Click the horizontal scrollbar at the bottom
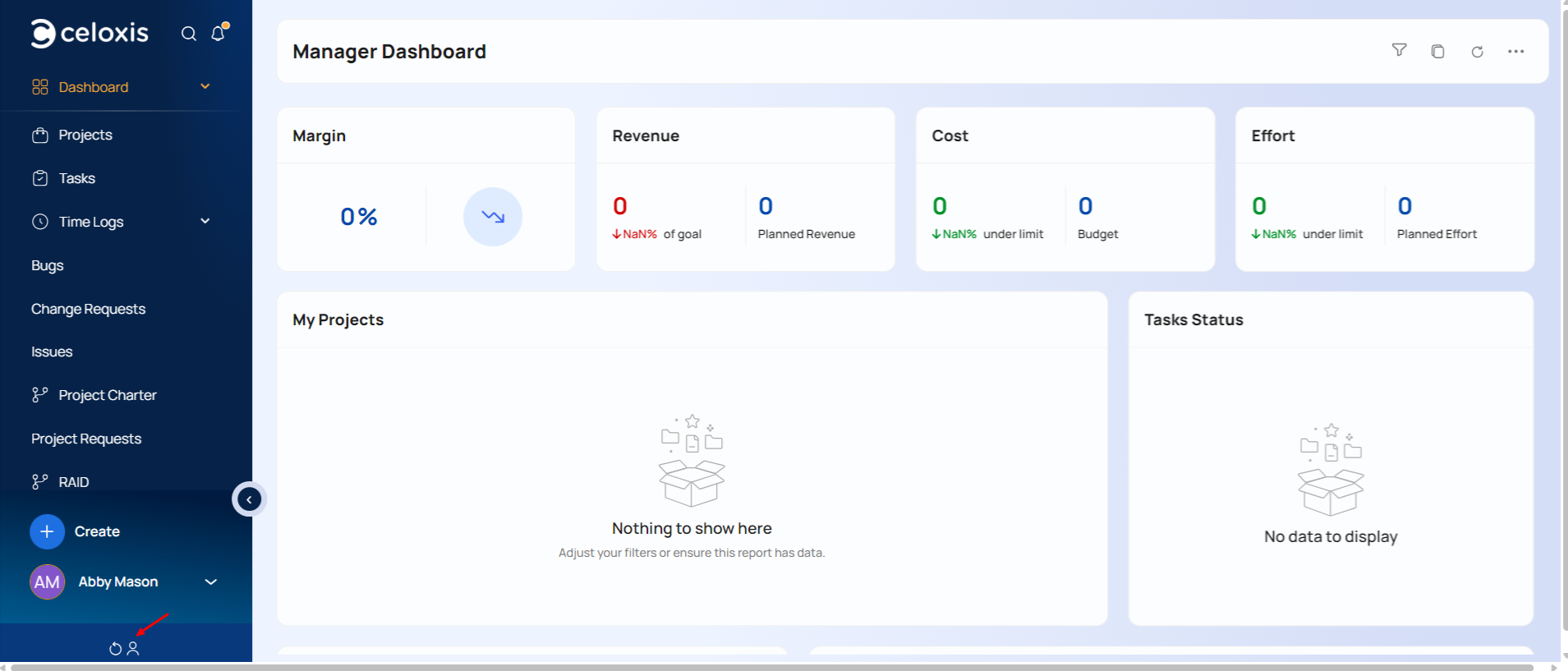Image resolution: width=1568 pixels, height=671 pixels. (772, 667)
